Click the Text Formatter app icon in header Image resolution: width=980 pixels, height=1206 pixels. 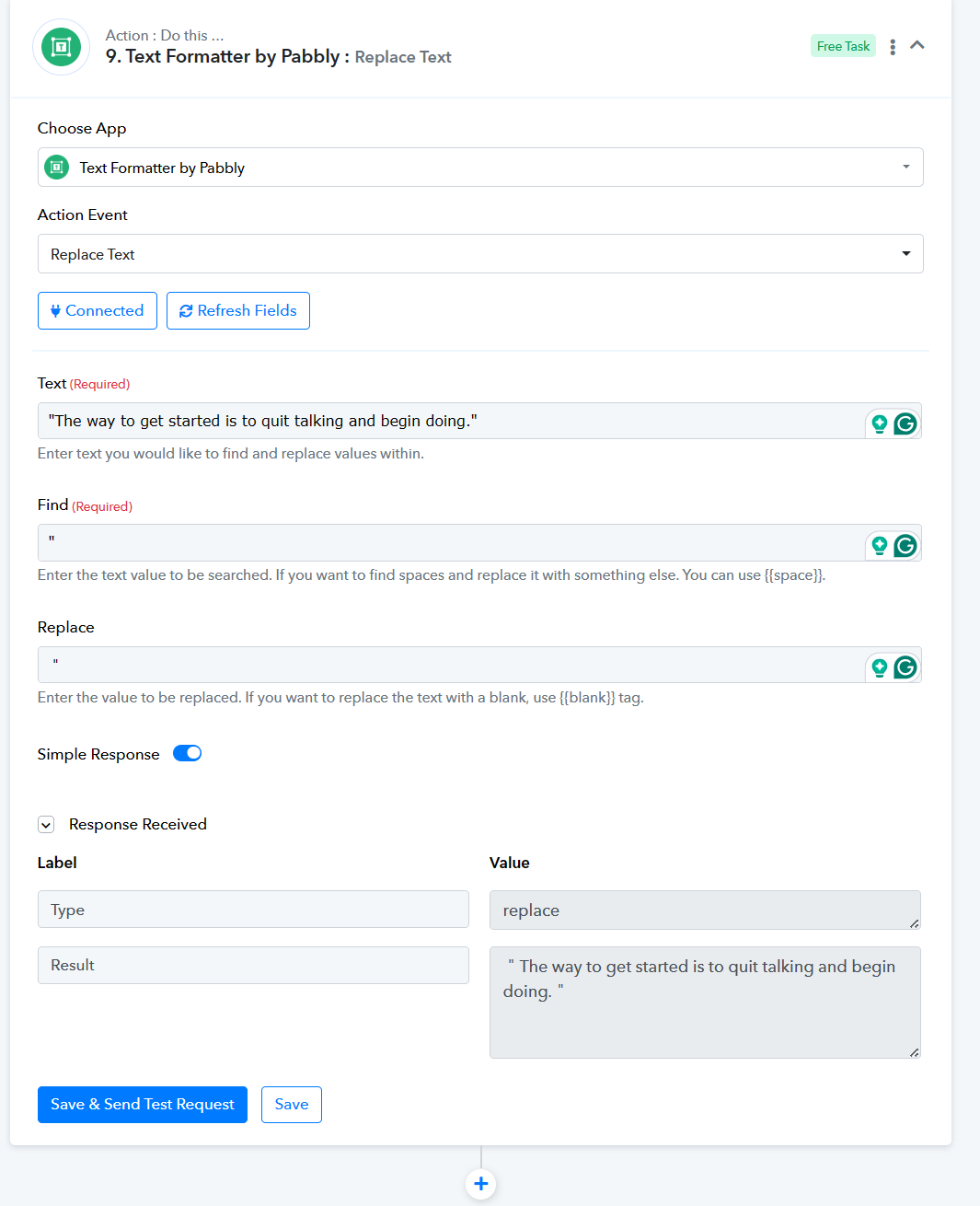pos(61,47)
